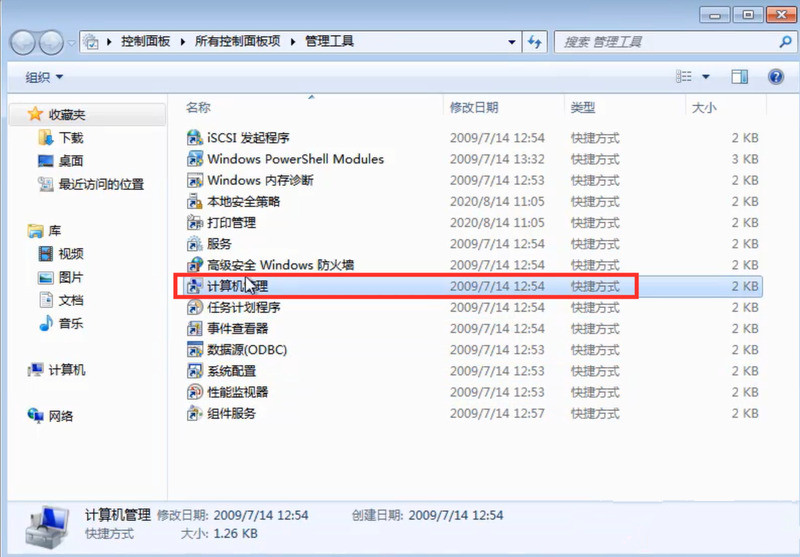Screen dimensions: 800x557
Task: Click the search magnifier icon
Action: (x=785, y=42)
